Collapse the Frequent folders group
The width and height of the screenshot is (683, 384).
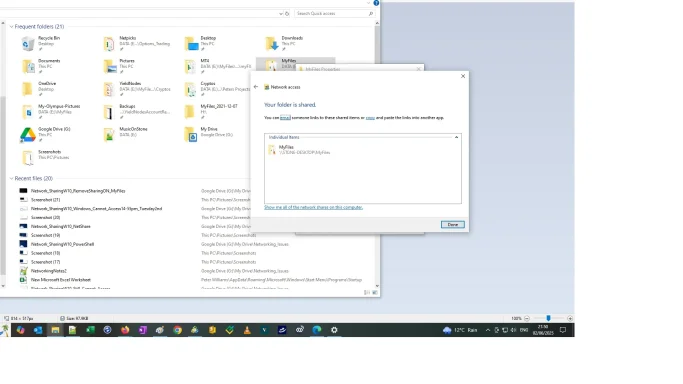pyautogui.click(x=11, y=27)
